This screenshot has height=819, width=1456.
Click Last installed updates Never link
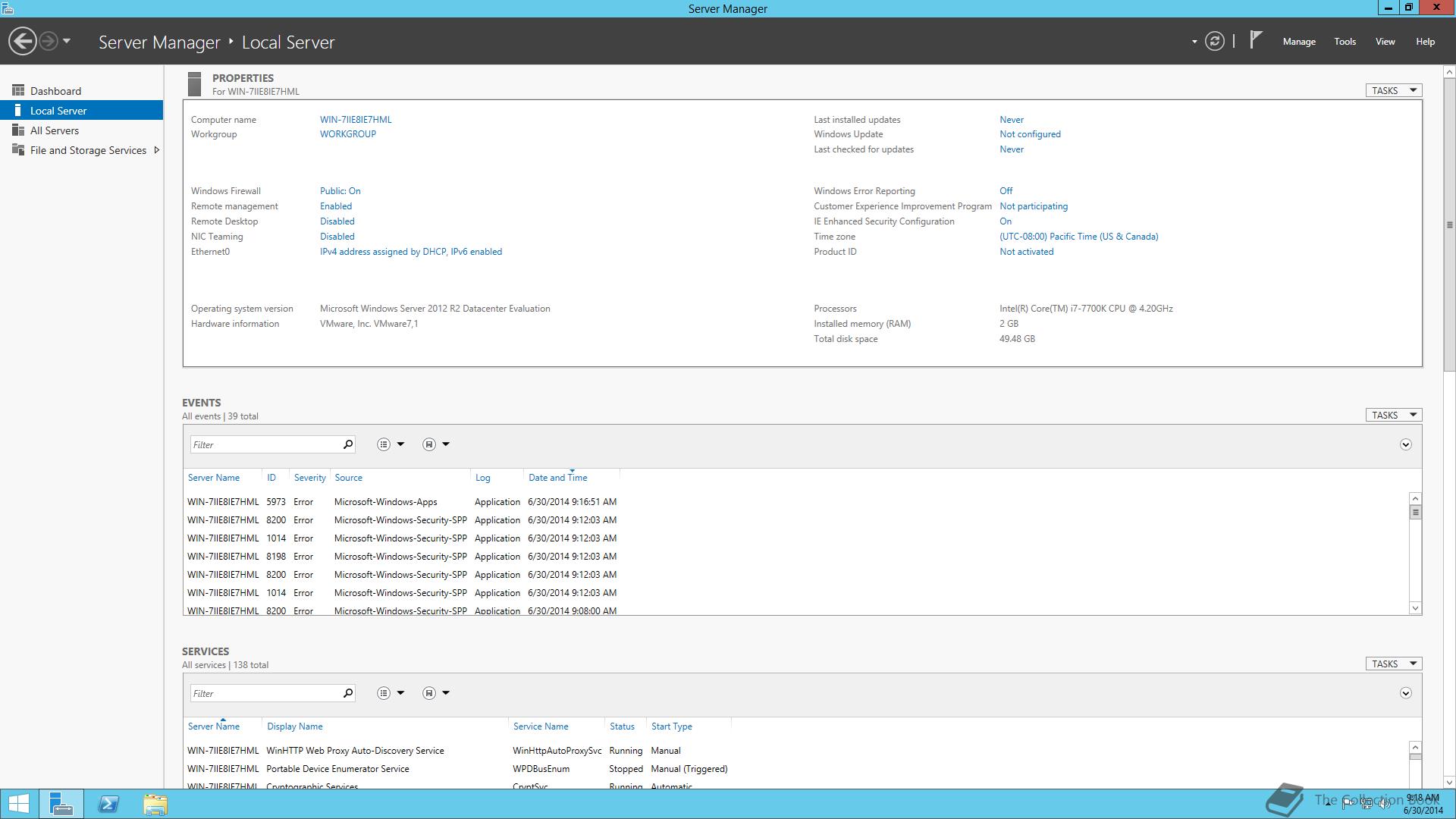(x=1012, y=120)
